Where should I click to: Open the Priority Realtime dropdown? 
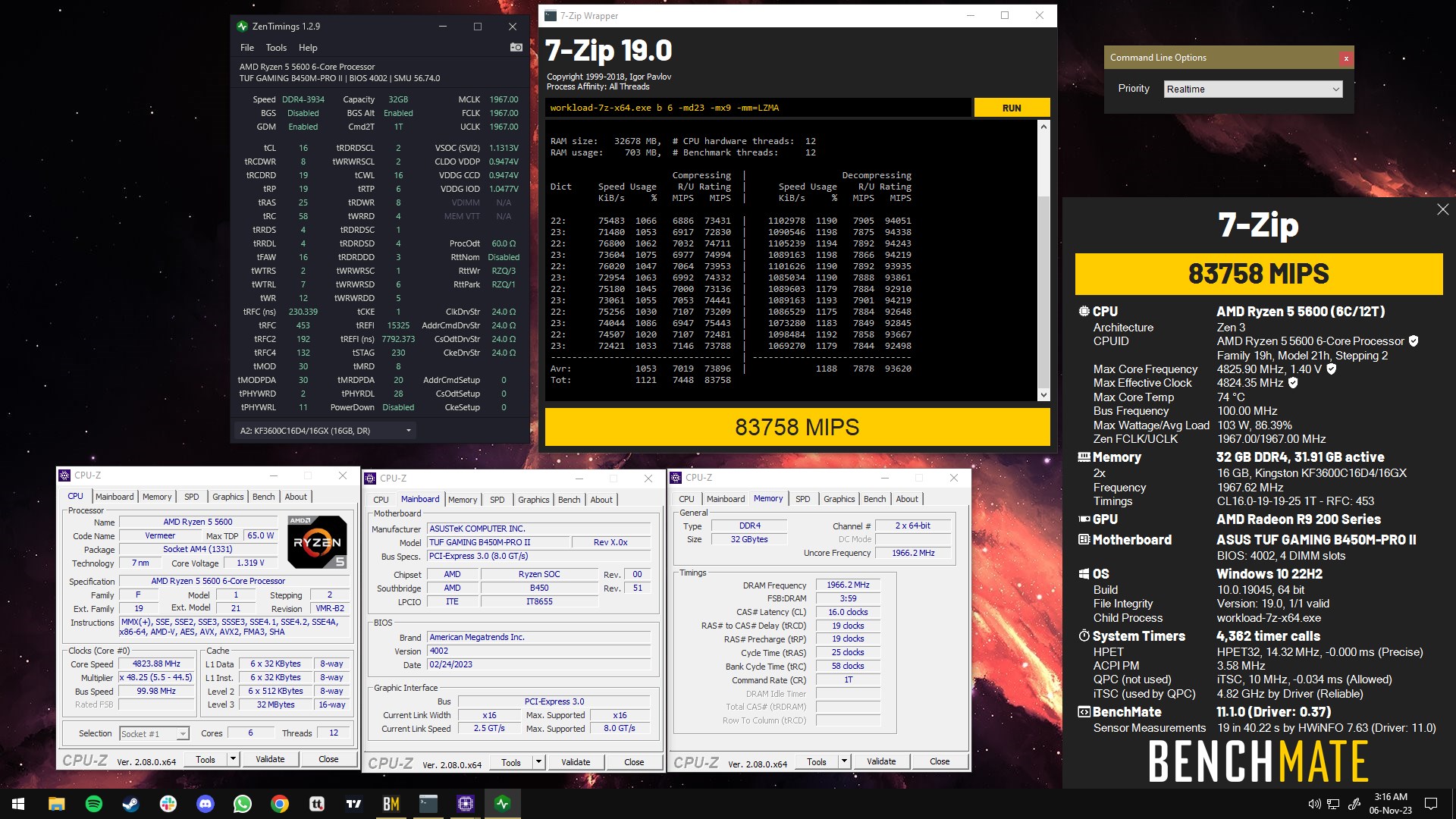(x=1254, y=89)
